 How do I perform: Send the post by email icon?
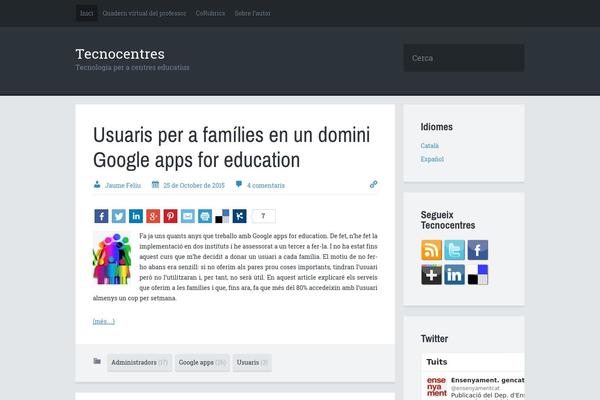(188, 216)
